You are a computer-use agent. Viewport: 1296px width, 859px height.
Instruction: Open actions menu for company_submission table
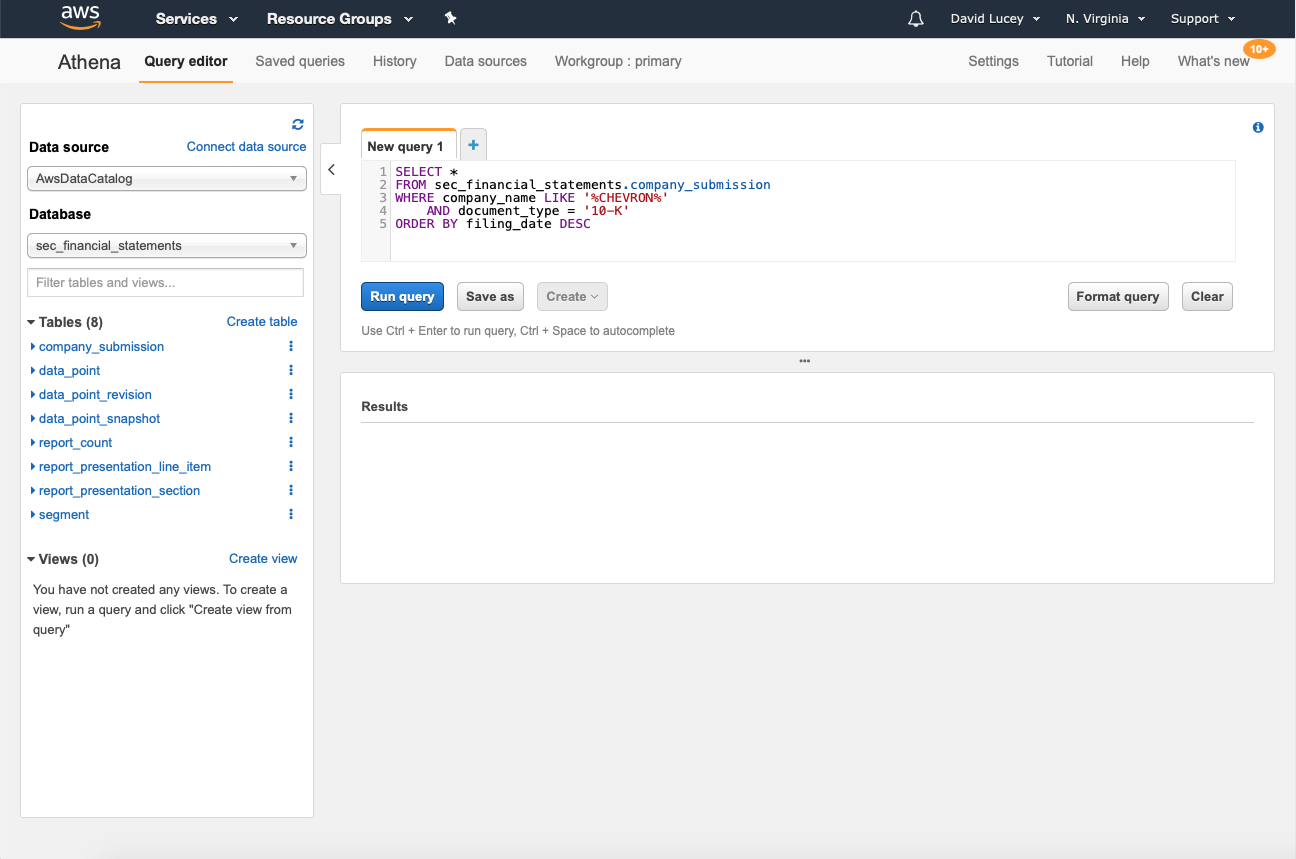coord(291,346)
